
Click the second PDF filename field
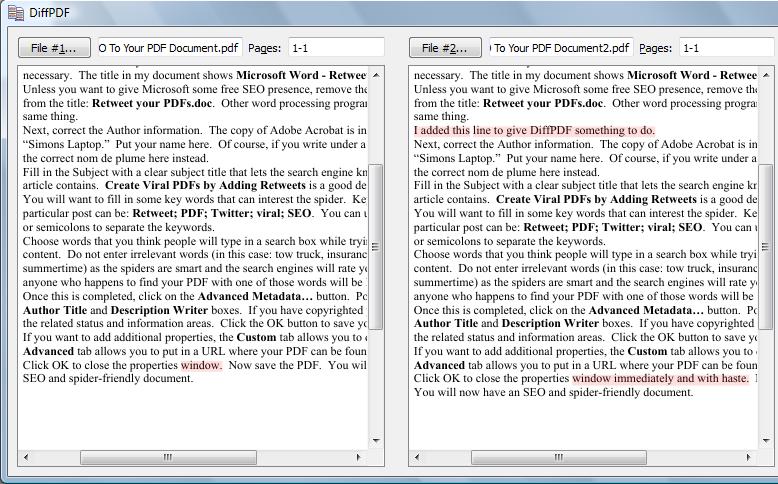(x=560, y=48)
